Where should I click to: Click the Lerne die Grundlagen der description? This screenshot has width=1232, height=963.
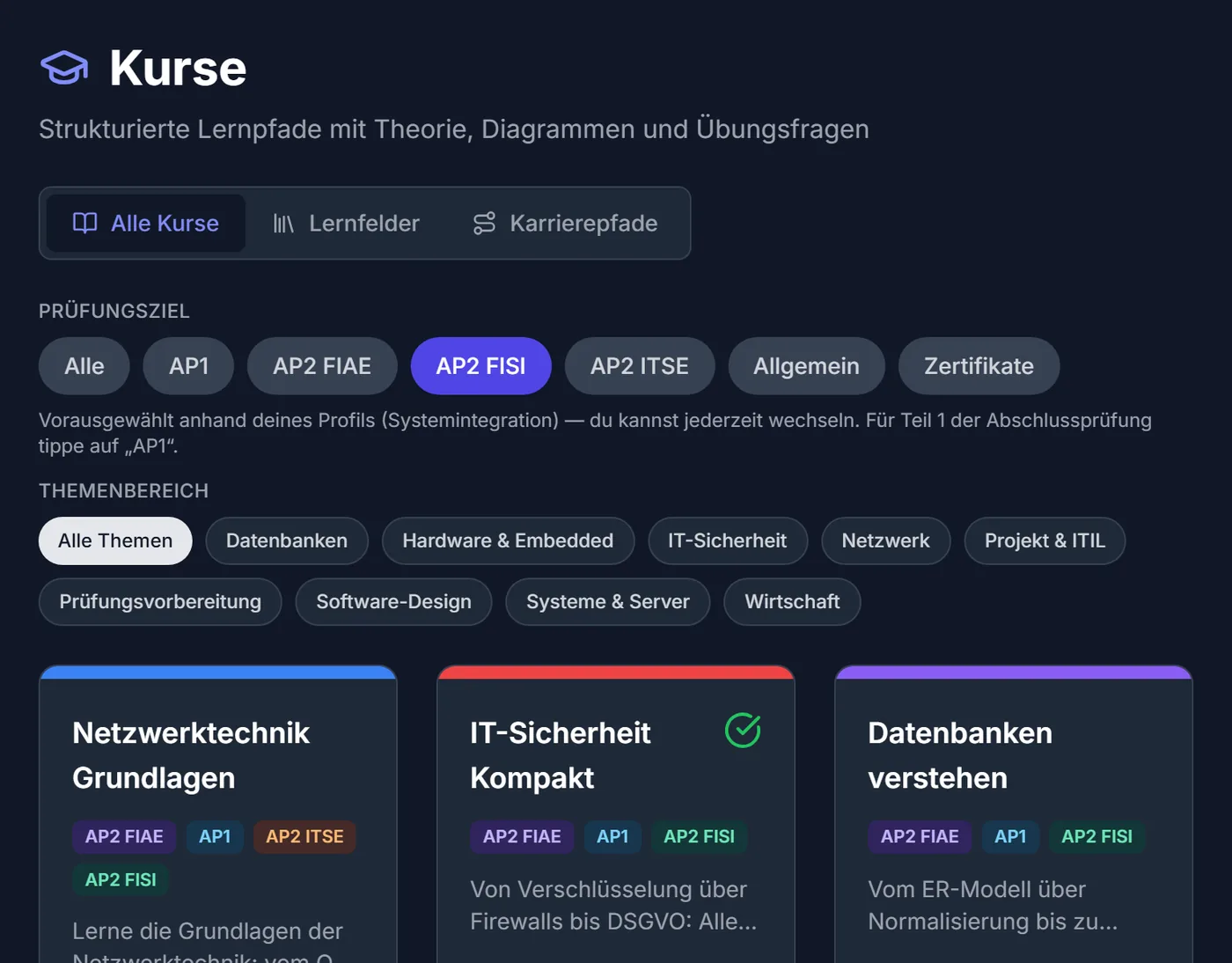click(x=208, y=940)
